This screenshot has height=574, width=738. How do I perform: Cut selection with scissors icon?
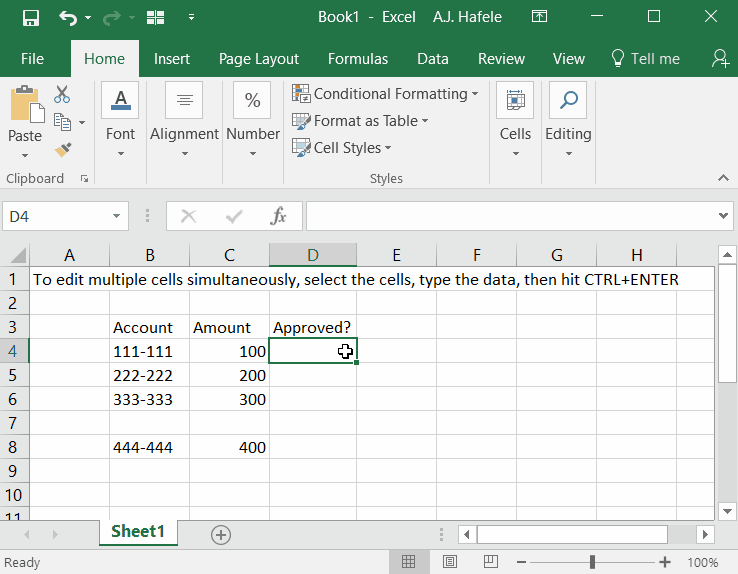click(62, 95)
